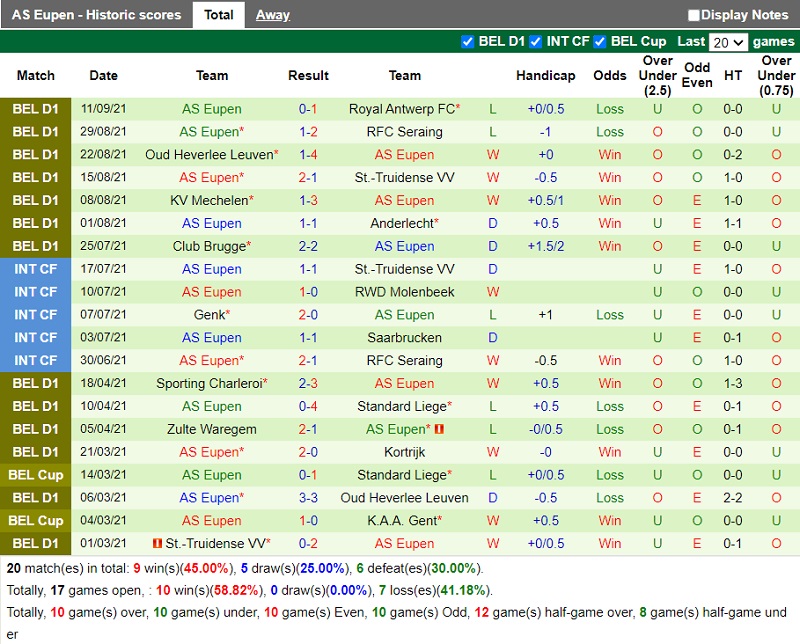Click the INT CF label on 17/07/21 row

(36, 269)
